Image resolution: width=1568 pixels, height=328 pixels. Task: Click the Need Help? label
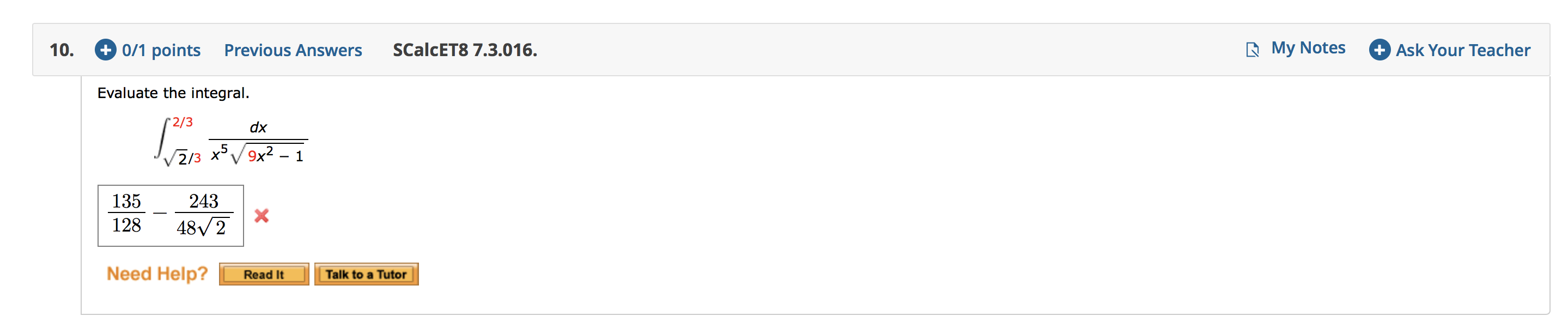[x=156, y=274]
